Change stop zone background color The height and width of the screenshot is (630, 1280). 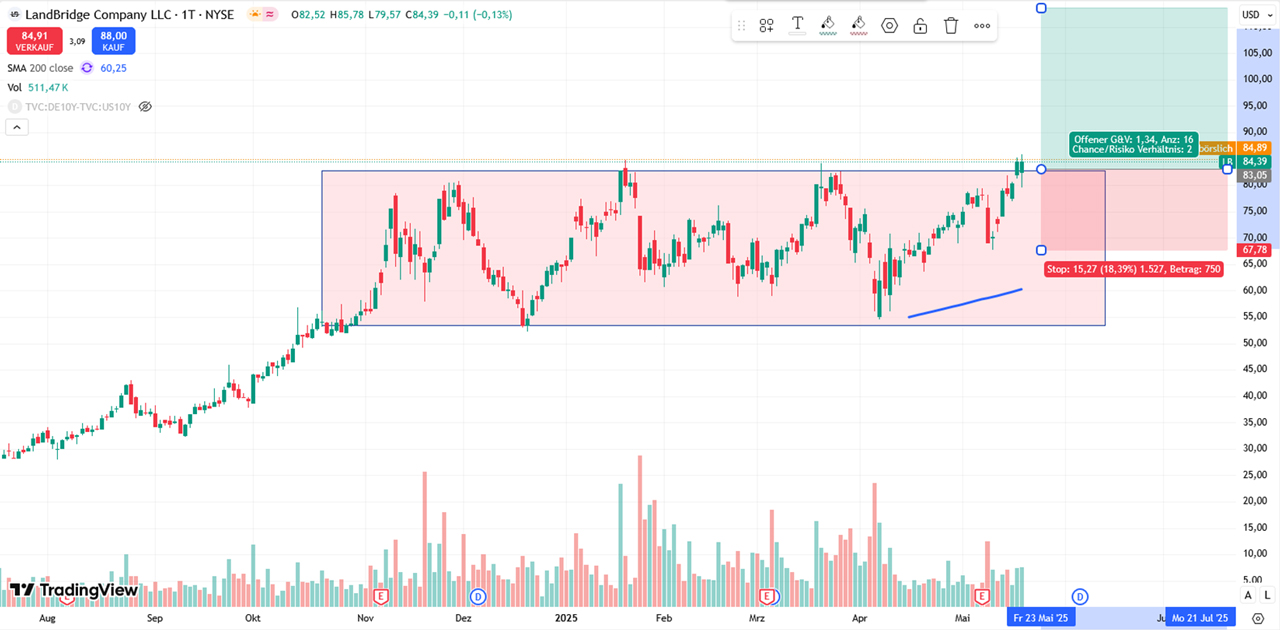coord(858,25)
